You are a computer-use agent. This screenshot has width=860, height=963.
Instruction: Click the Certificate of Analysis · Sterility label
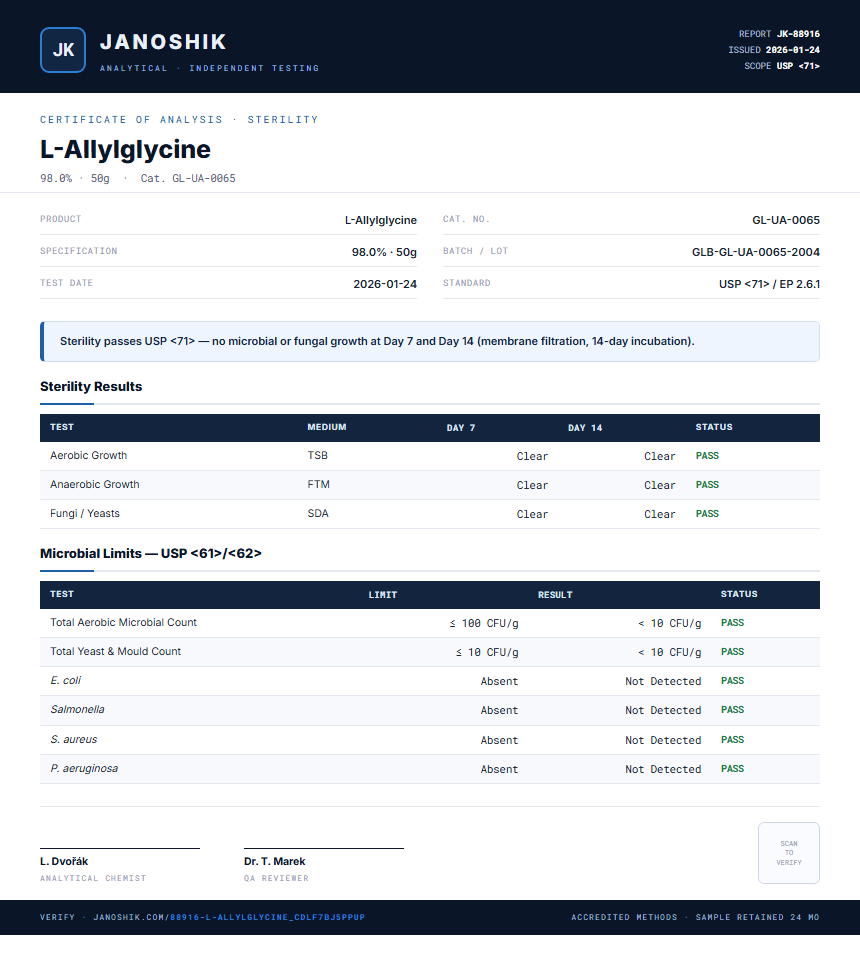pyautogui.click(x=179, y=119)
